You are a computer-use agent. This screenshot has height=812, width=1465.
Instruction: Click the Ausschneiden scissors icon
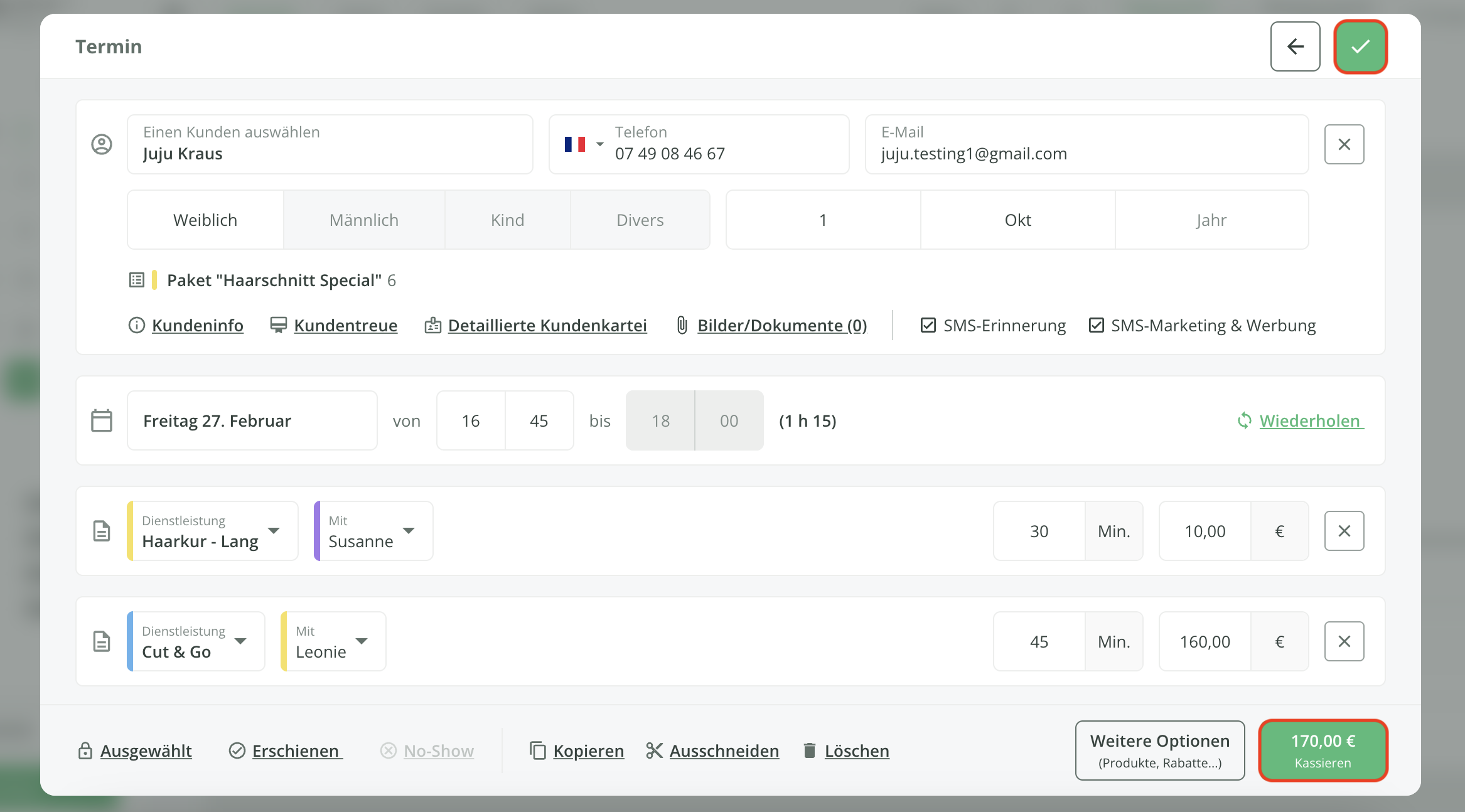[x=654, y=751]
